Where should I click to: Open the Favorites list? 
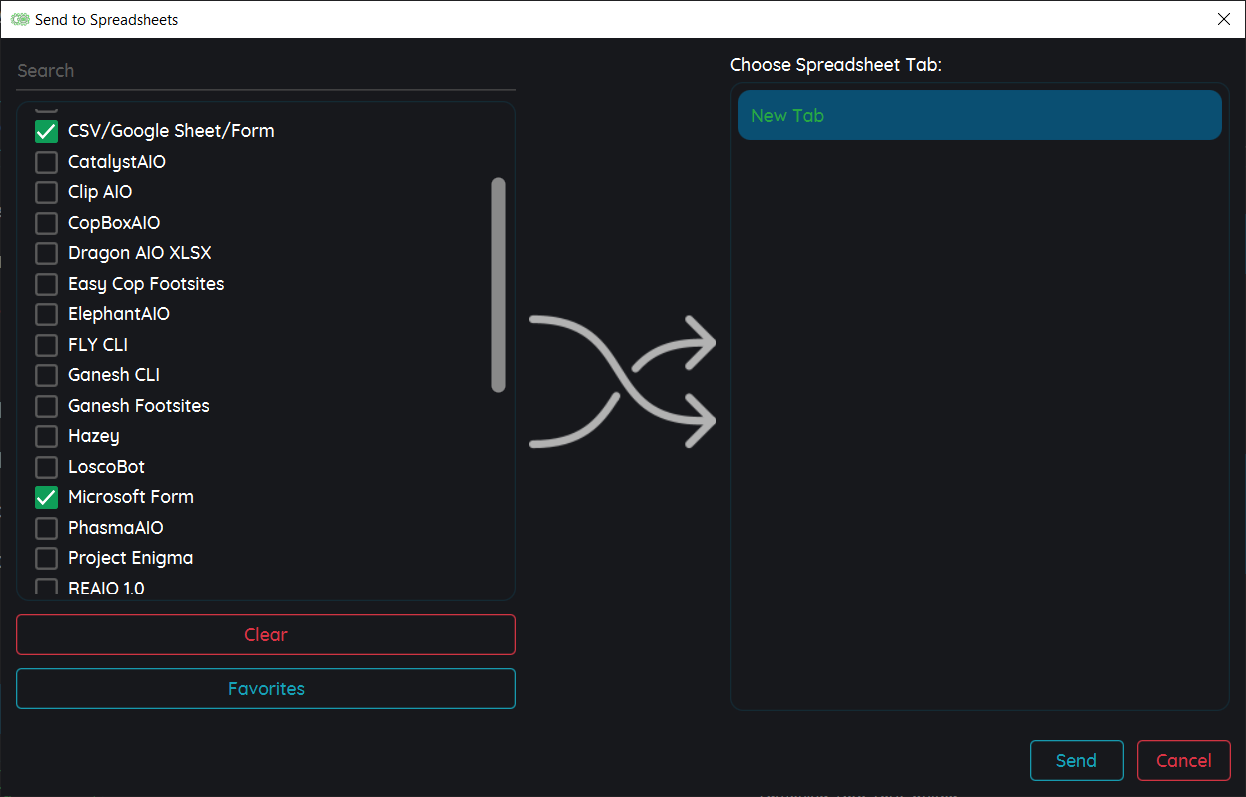point(266,689)
